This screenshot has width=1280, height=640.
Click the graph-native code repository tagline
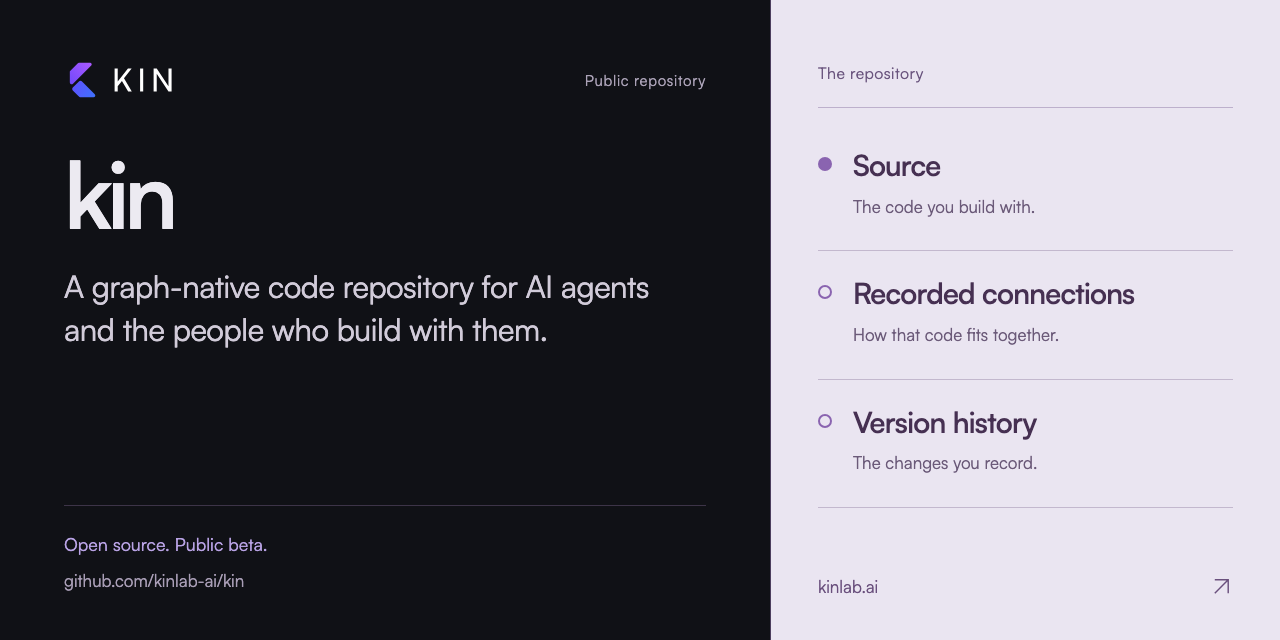pos(357,309)
